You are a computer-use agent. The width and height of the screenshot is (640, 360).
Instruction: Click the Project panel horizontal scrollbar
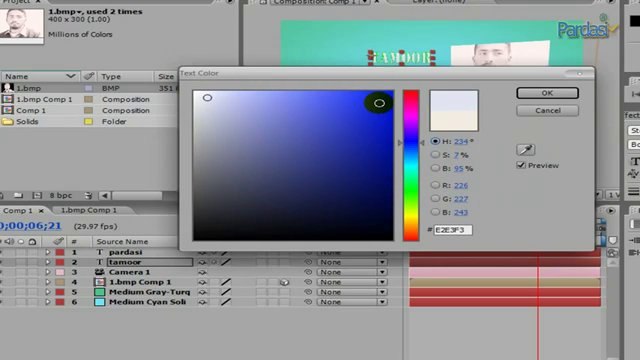click(138, 196)
